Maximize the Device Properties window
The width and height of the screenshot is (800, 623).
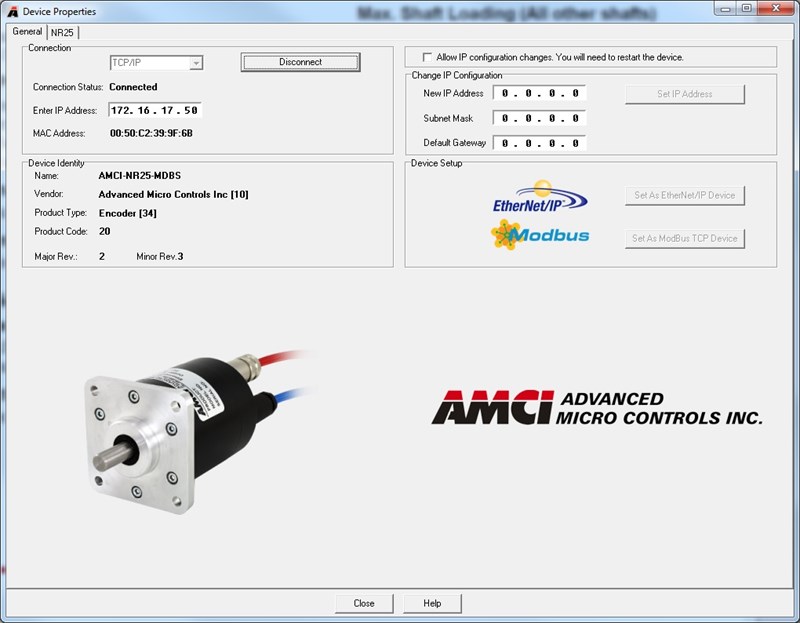pos(746,10)
